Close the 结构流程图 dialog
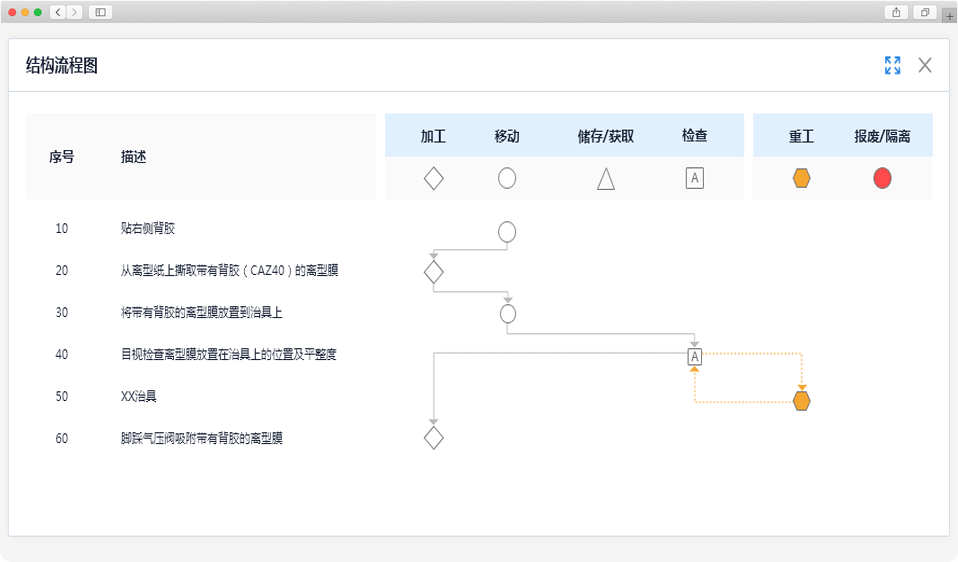The image size is (958, 562). coord(925,65)
